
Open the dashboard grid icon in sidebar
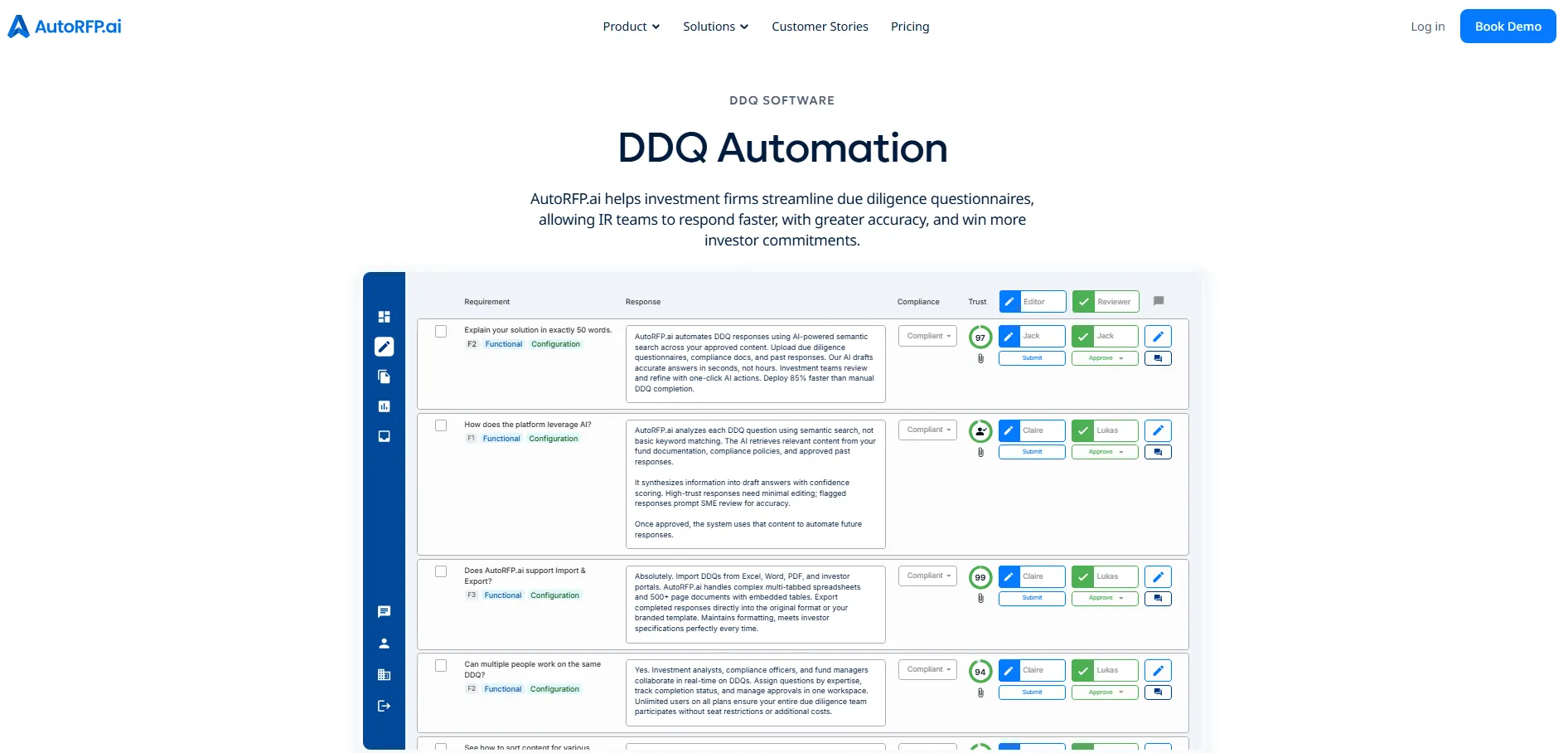(384, 317)
